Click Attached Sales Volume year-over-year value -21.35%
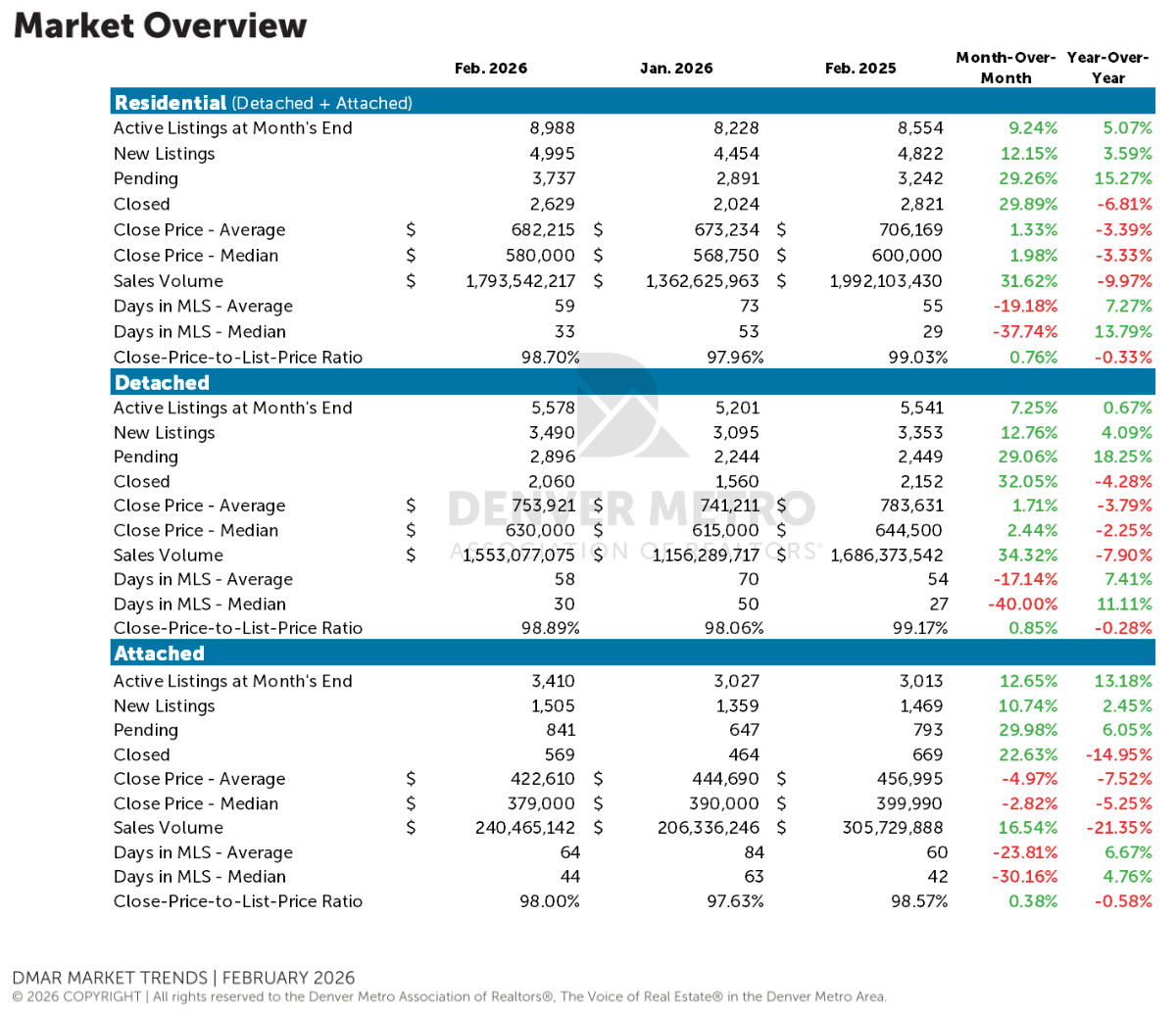Screen dimensions: 1176x1014 [x=1119, y=828]
